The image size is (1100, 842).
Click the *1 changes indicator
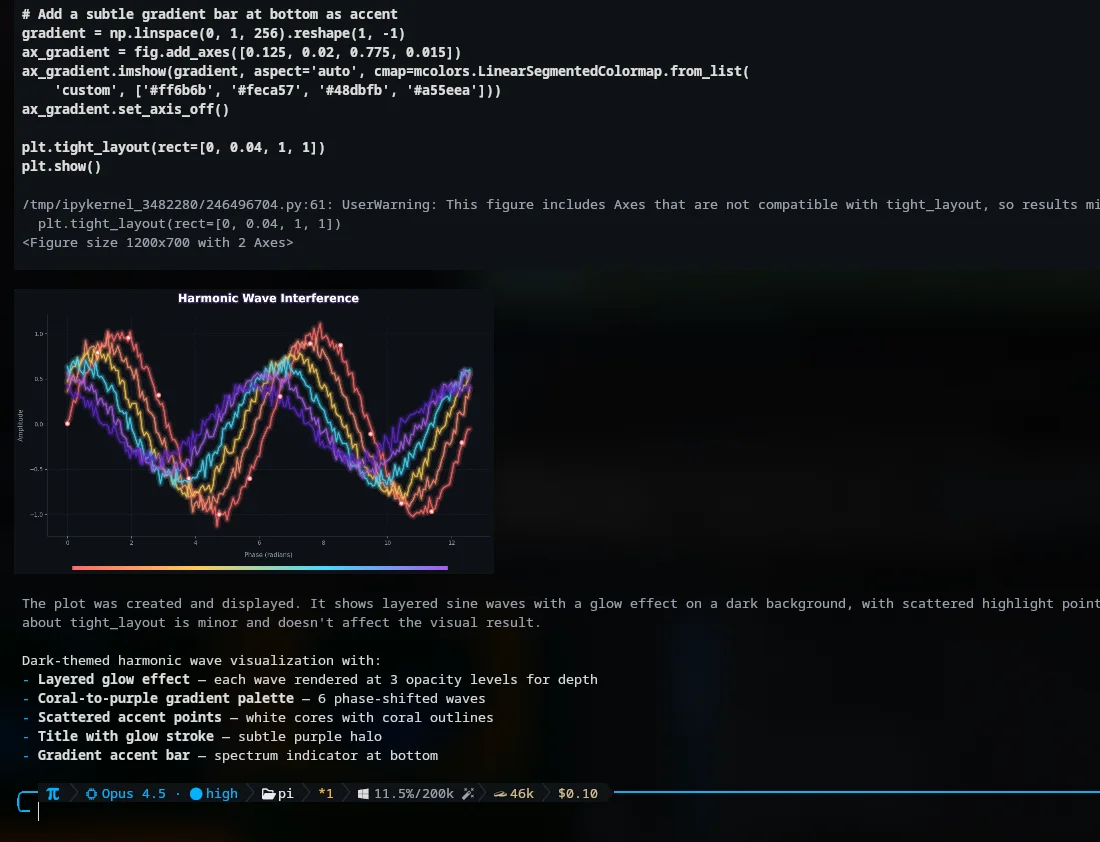click(326, 794)
